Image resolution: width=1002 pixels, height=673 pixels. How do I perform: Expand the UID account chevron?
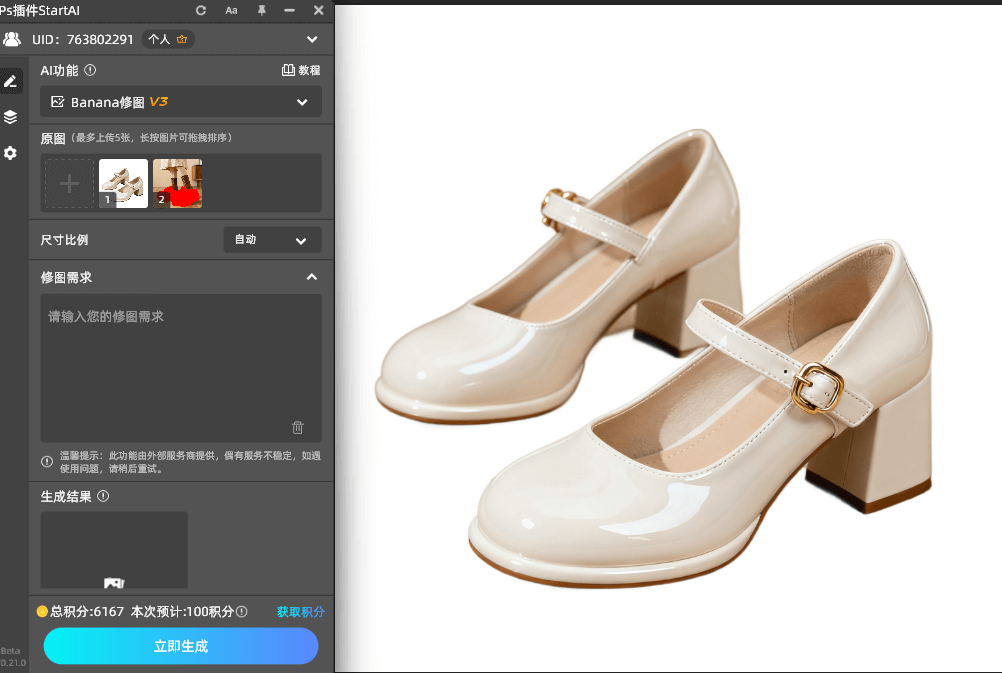312,40
